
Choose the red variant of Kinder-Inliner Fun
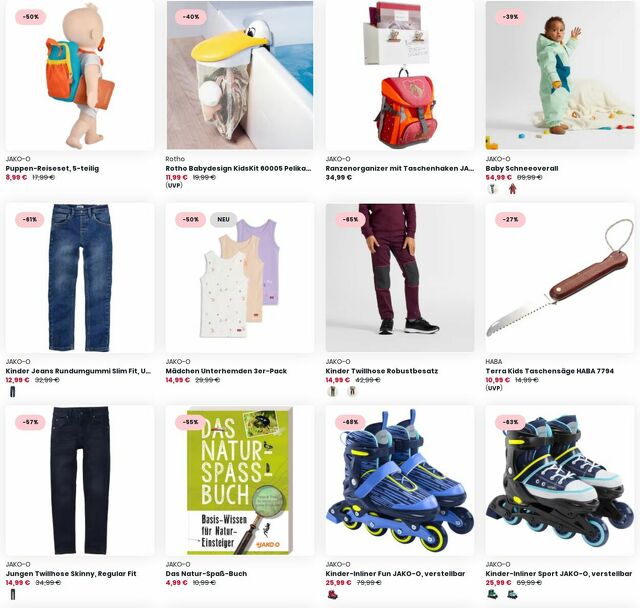point(333,595)
